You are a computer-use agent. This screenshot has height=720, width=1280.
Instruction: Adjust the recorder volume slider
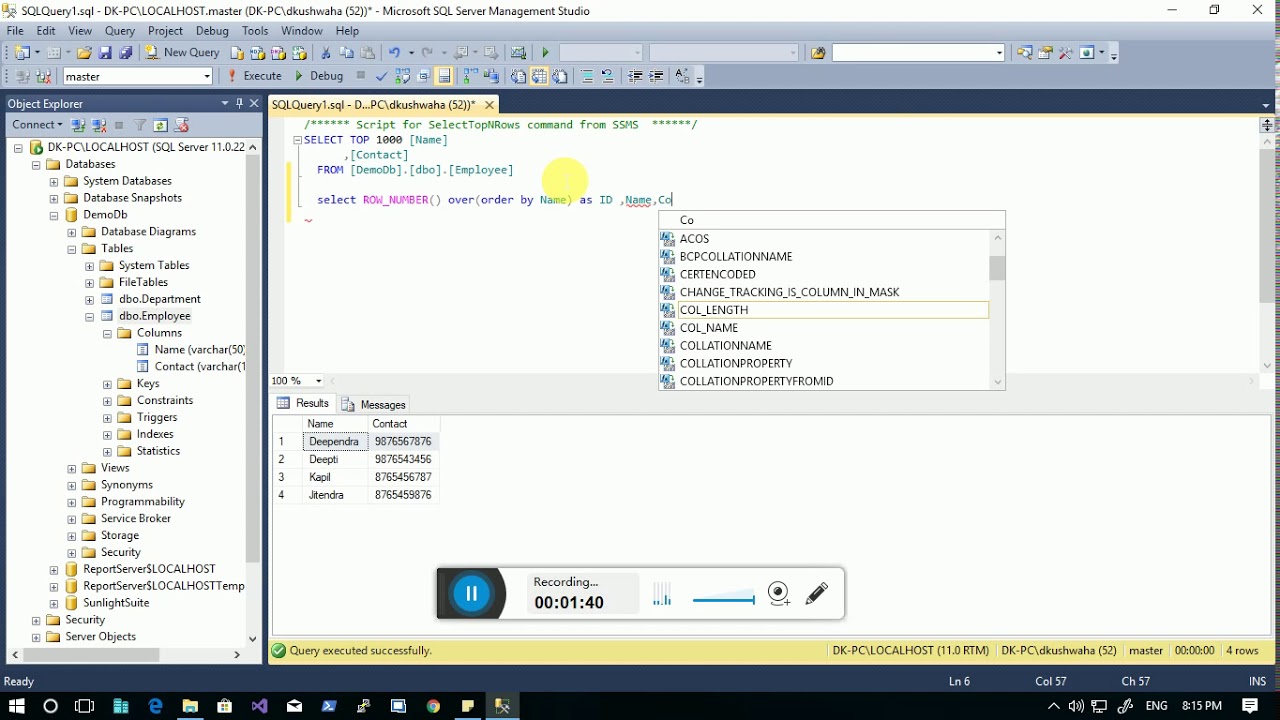(723, 600)
